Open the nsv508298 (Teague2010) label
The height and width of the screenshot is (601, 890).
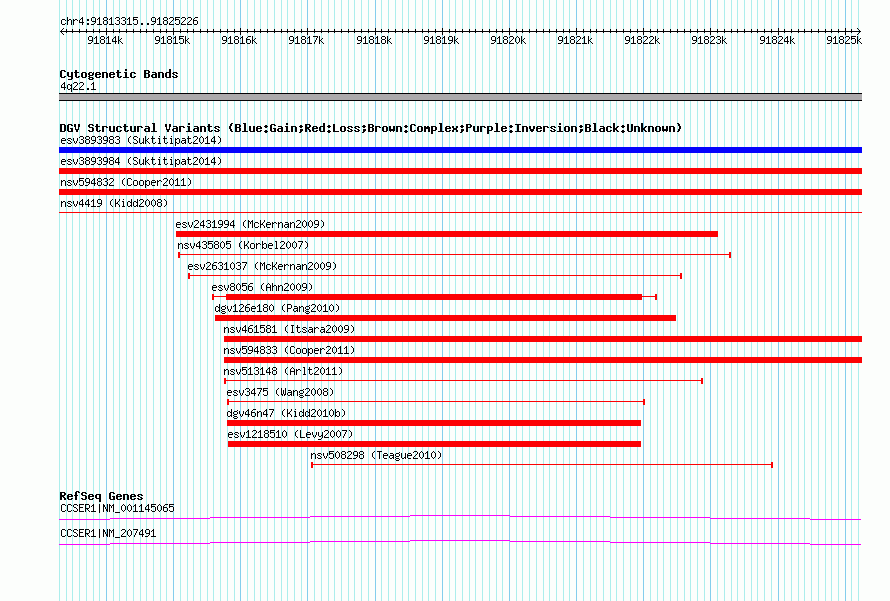pos(376,455)
